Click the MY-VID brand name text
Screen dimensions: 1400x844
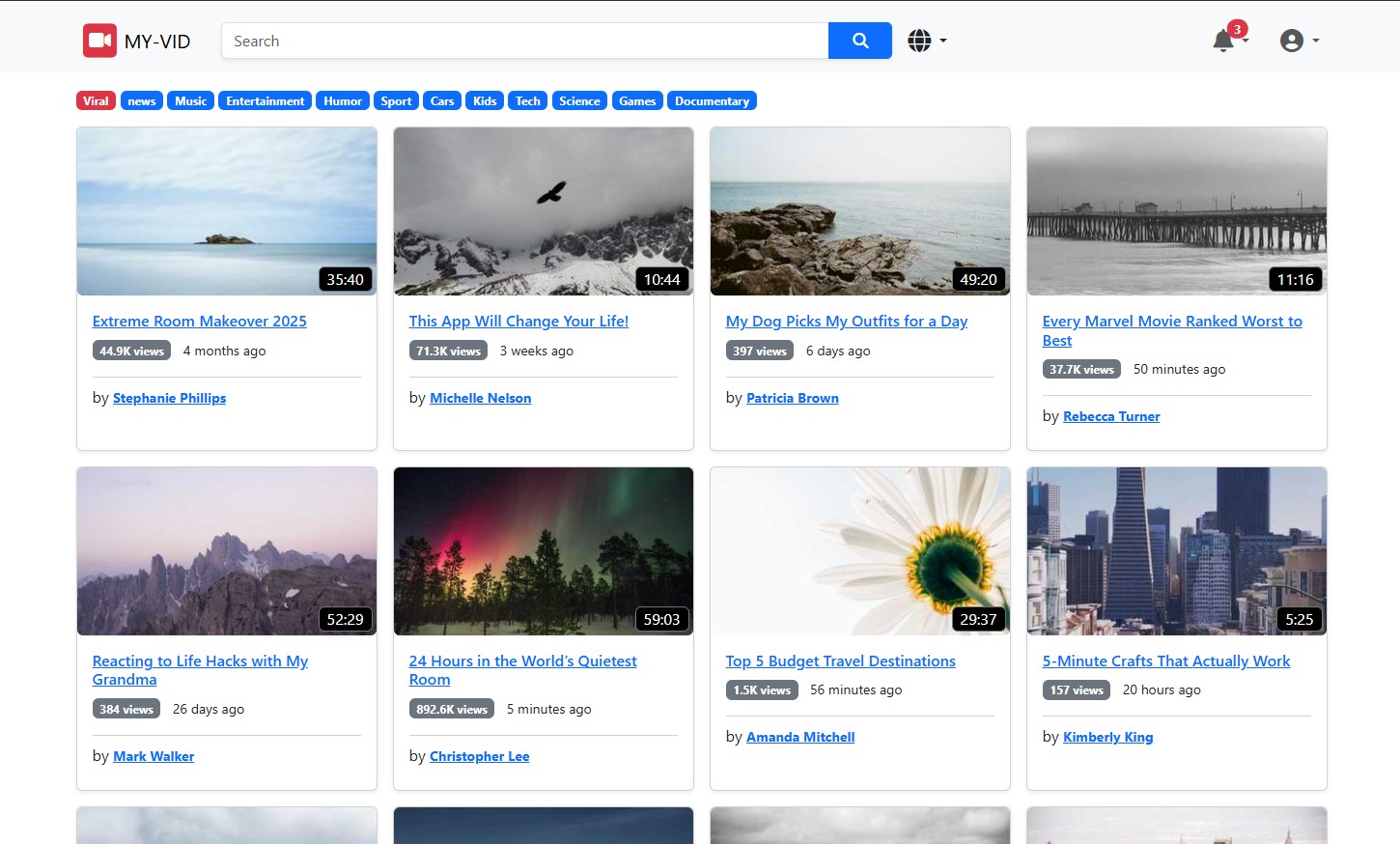click(157, 42)
